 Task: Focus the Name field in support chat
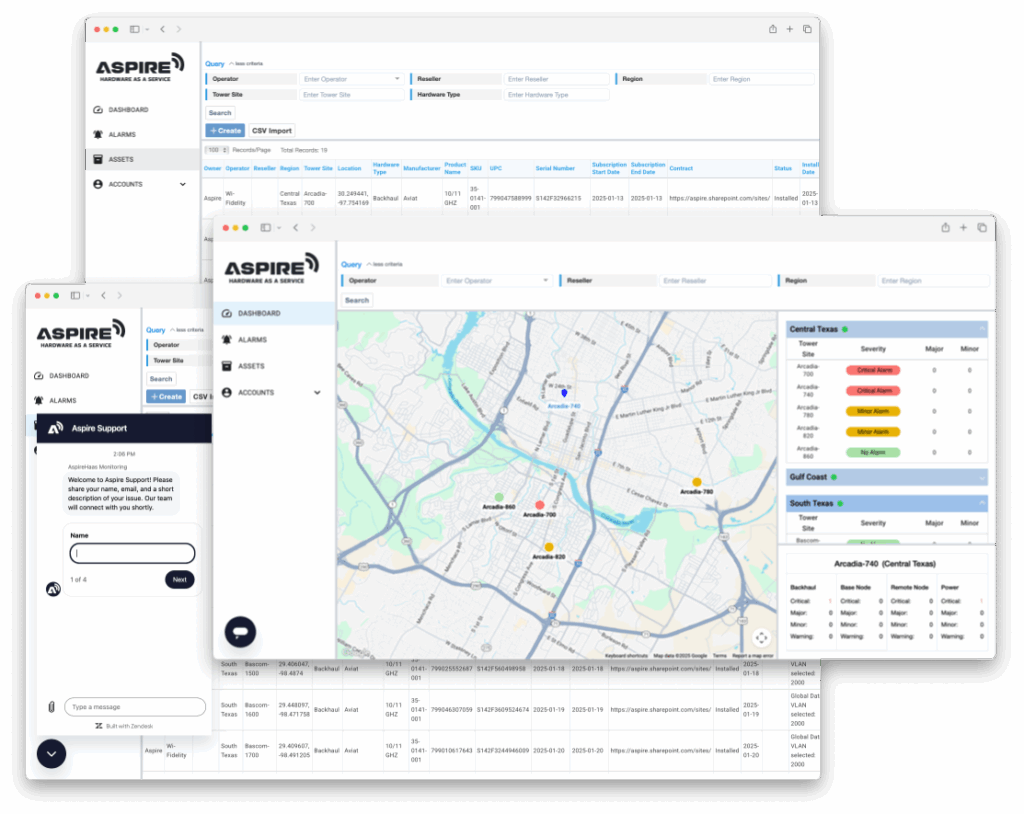(132, 553)
